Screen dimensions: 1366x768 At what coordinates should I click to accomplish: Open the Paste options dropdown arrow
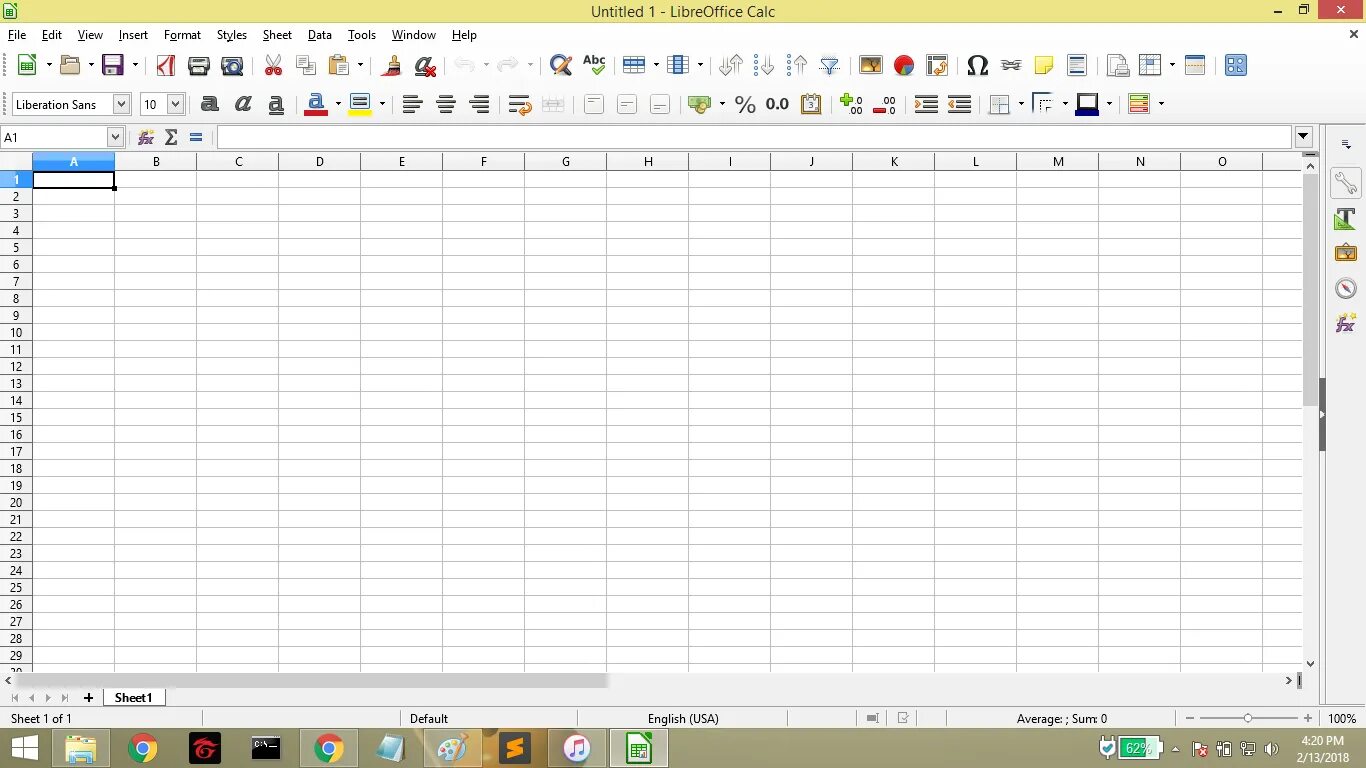(361, 65)
